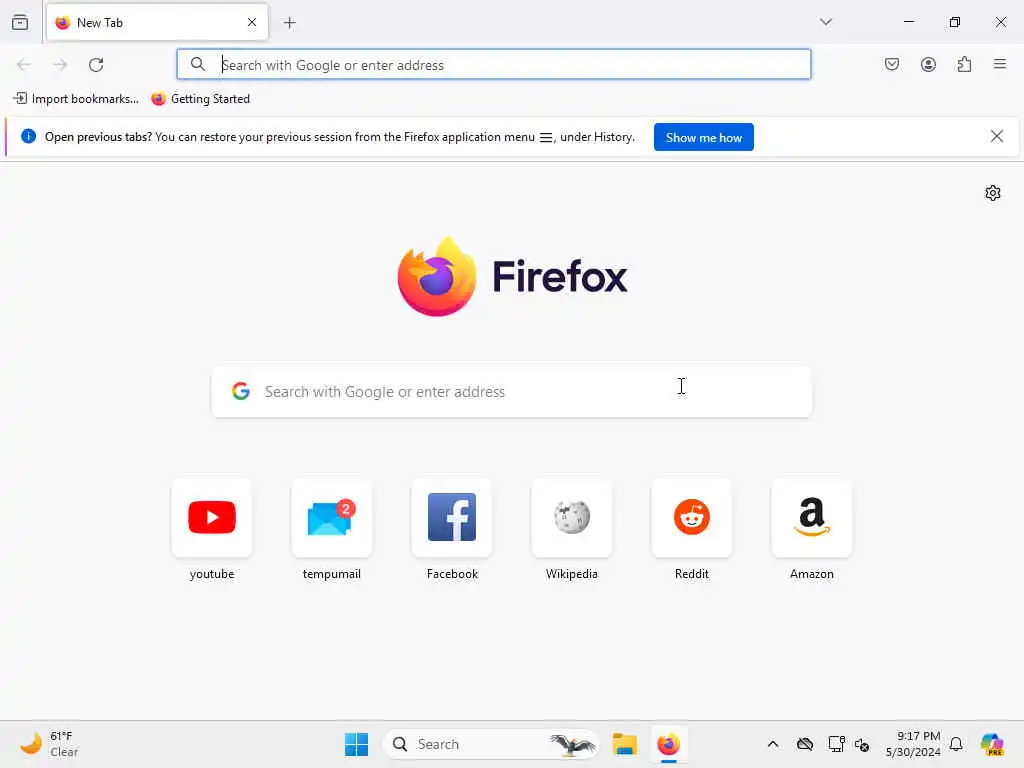This screenshot has height=768, width=1024.
Task: Open Save to Pocket icon
Action: point(892,64)
